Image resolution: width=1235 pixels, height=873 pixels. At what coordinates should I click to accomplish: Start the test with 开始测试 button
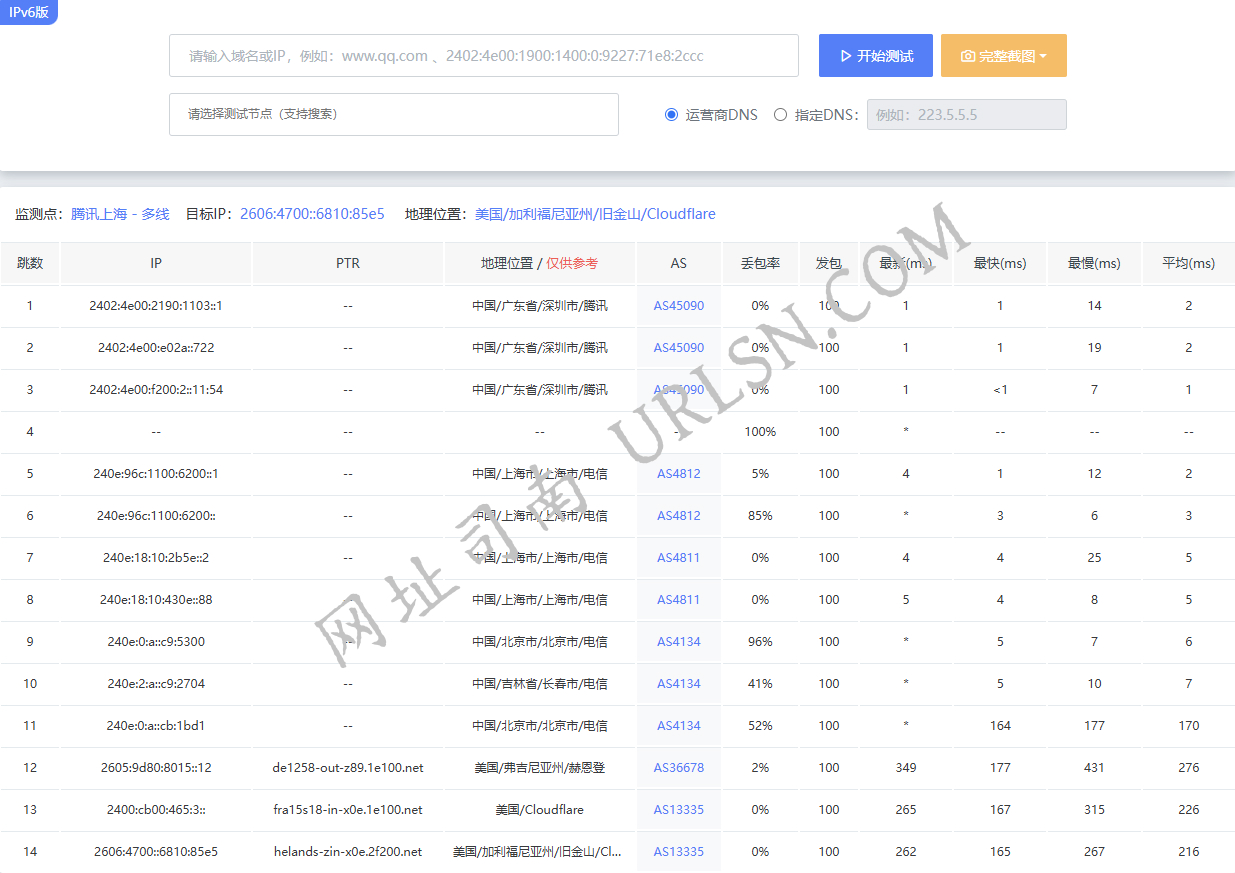876,56
